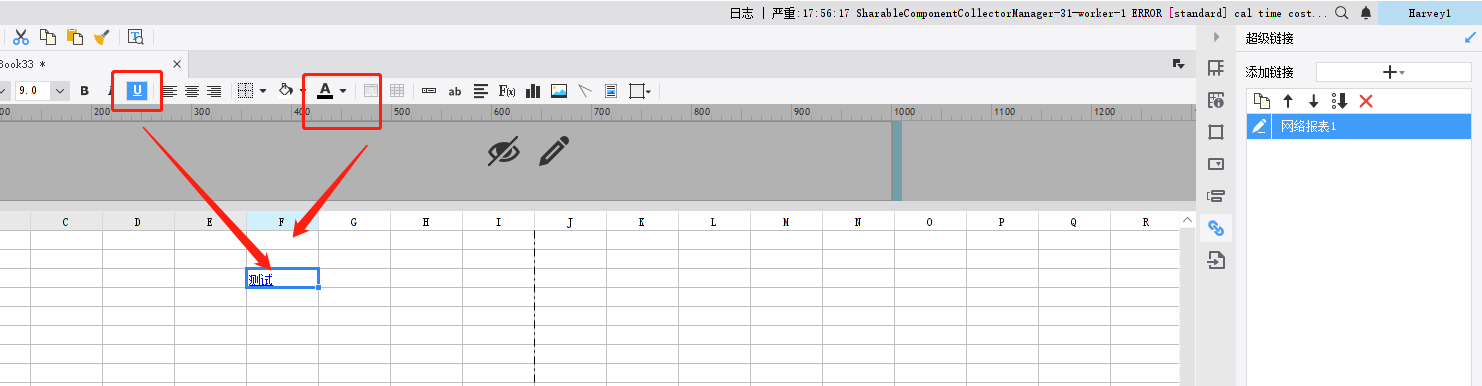
Task: Insert a slope line
Action: tap(585, 91)
